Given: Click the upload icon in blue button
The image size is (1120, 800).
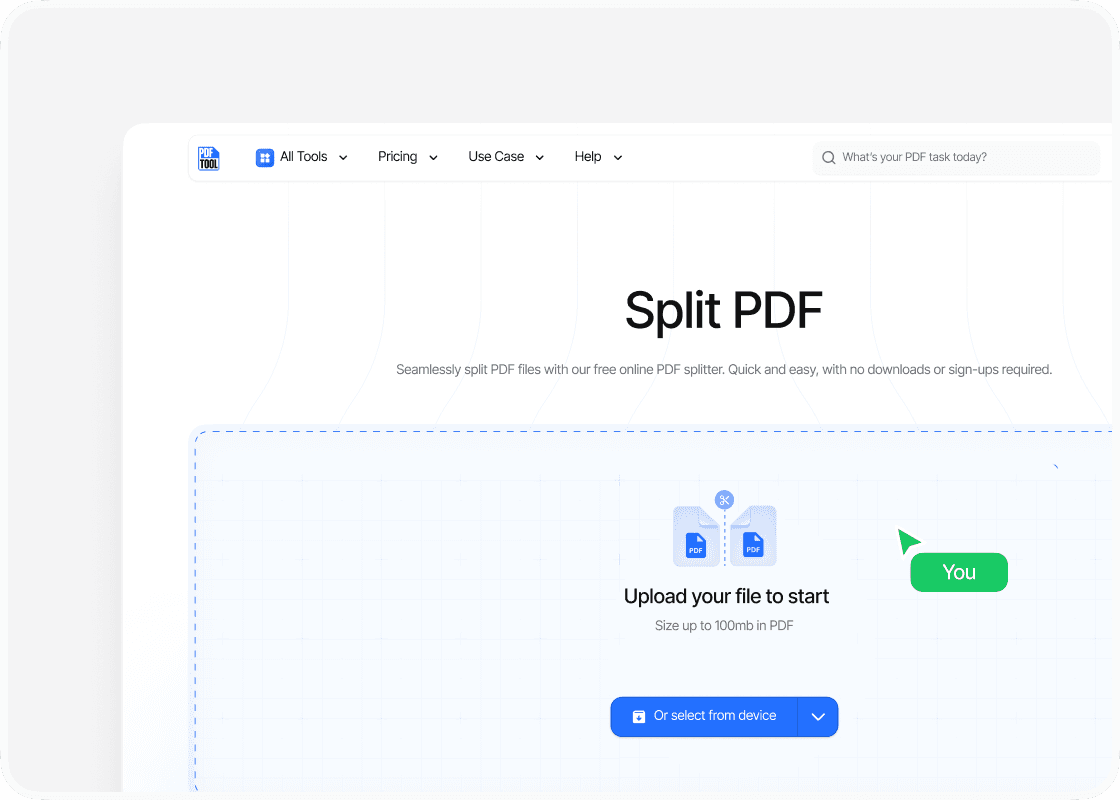Looking at the screenshot, I should (x=639, y=717).
